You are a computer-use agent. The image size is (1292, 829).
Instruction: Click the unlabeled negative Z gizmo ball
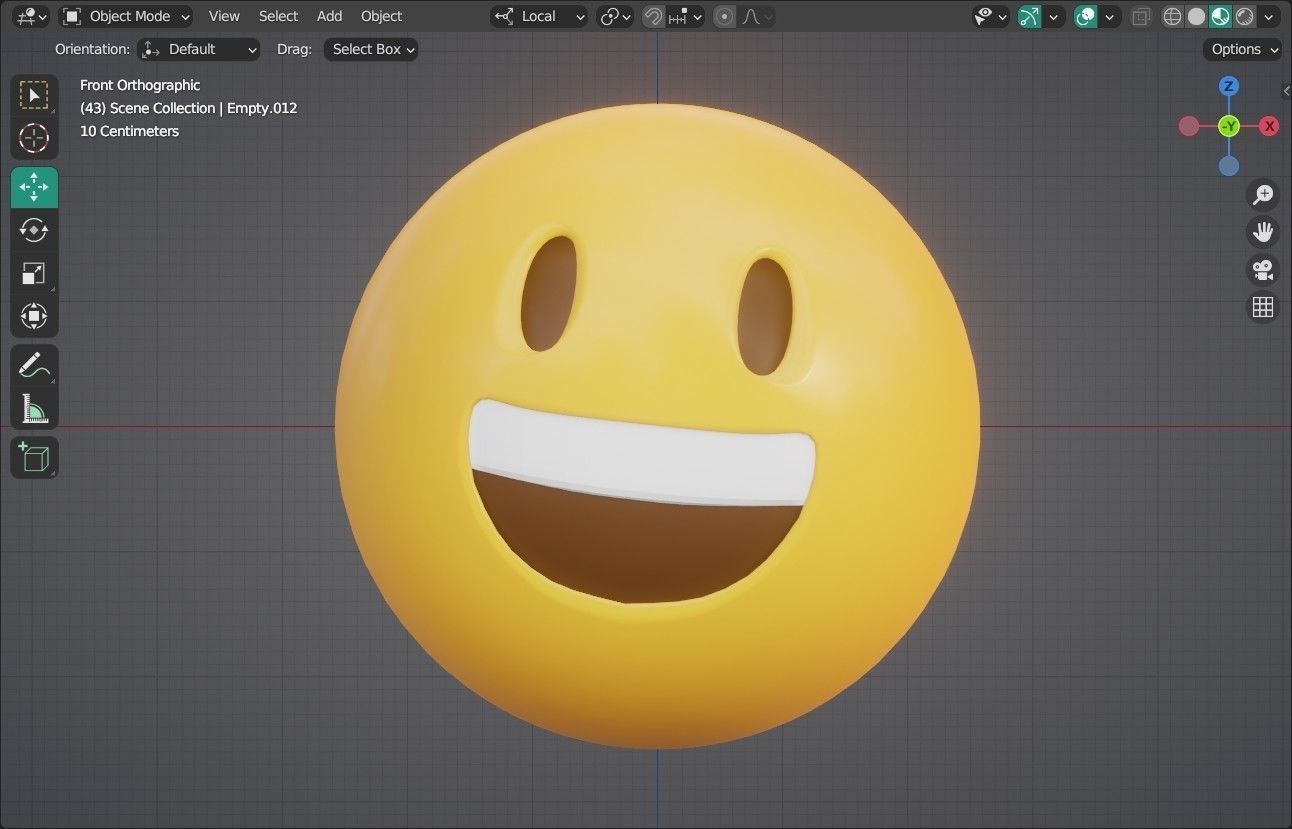pyautogui.click(x=1229, y=166)
